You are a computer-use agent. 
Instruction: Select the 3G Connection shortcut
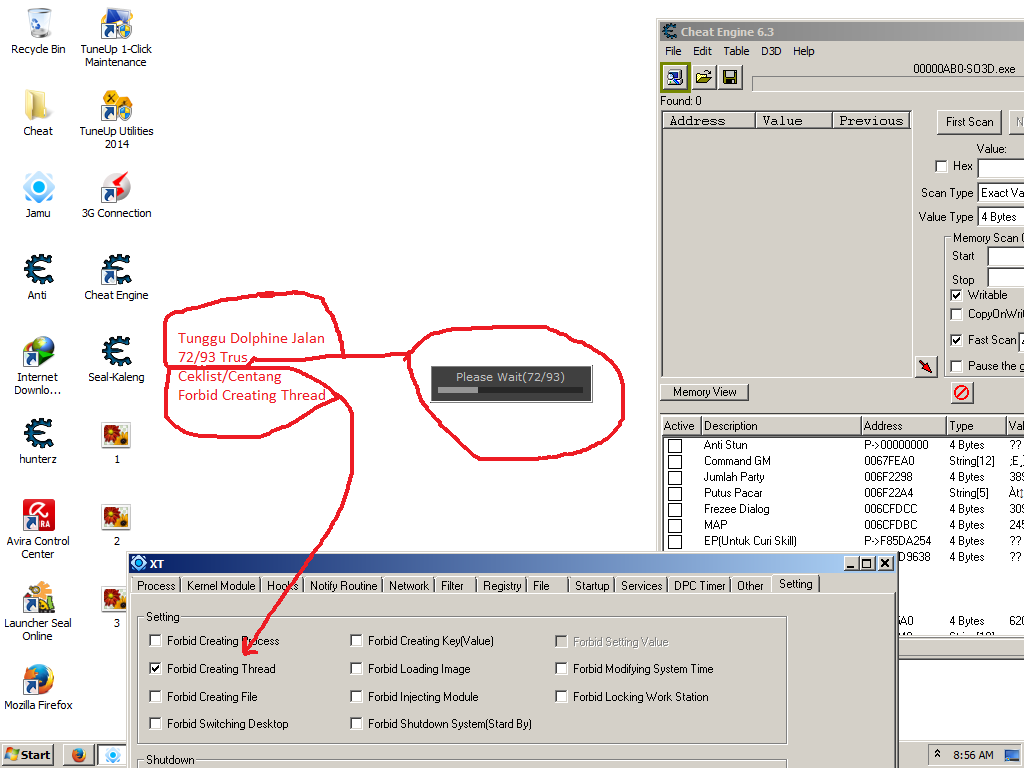point(116,195)
